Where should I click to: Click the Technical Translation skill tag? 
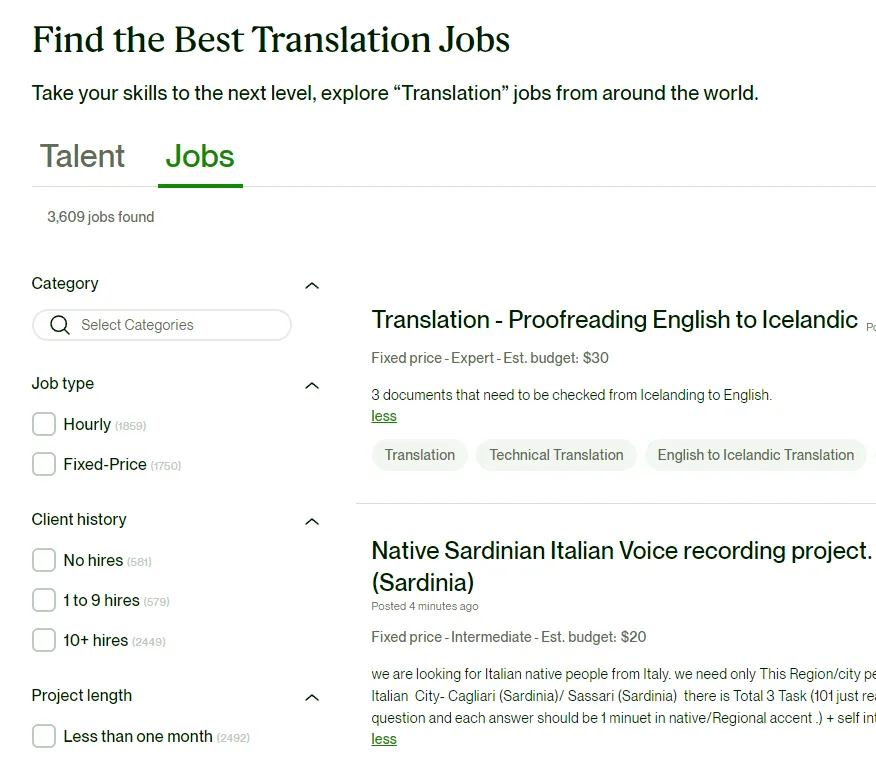tap(556, 455)
